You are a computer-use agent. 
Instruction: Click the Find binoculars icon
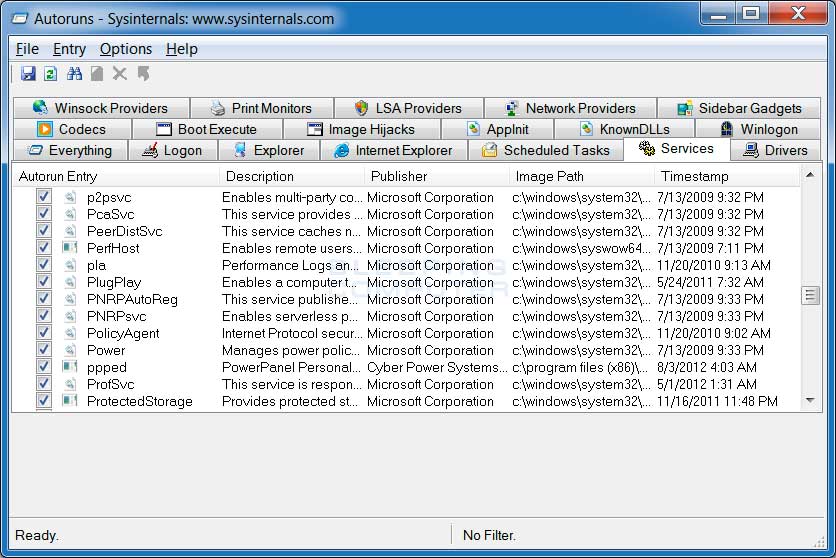pyautogui.click(x=74, y=74)
